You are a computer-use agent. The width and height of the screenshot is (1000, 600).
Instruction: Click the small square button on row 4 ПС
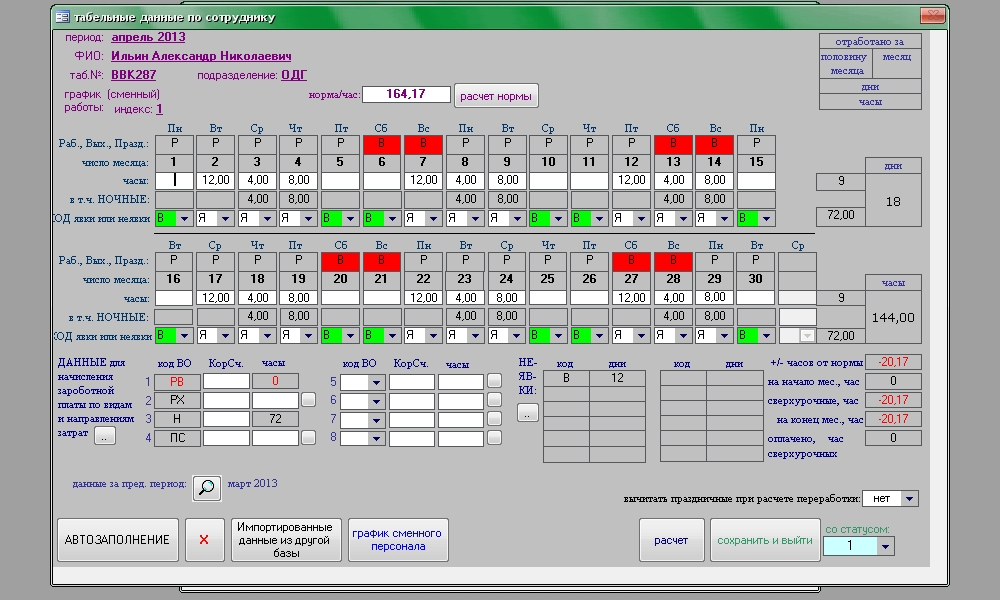[308, 438]
